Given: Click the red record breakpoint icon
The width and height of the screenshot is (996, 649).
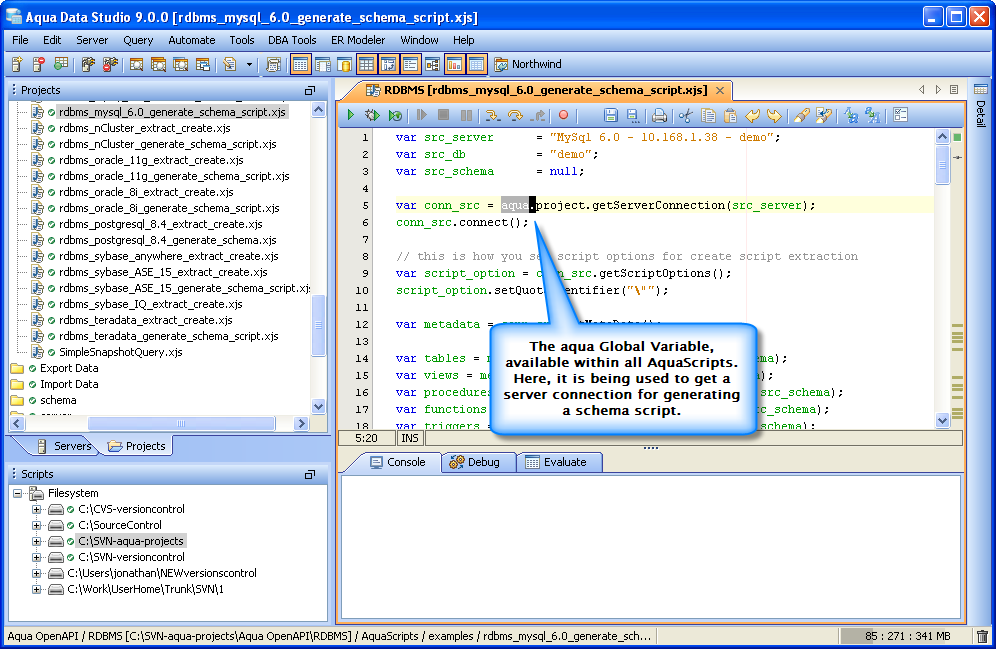Looking at the screenshot, I should pos(563,116).
